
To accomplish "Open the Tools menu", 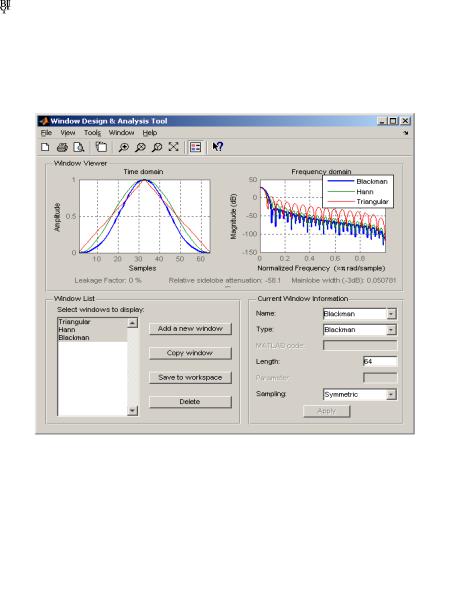I will [x=92, y=133].
